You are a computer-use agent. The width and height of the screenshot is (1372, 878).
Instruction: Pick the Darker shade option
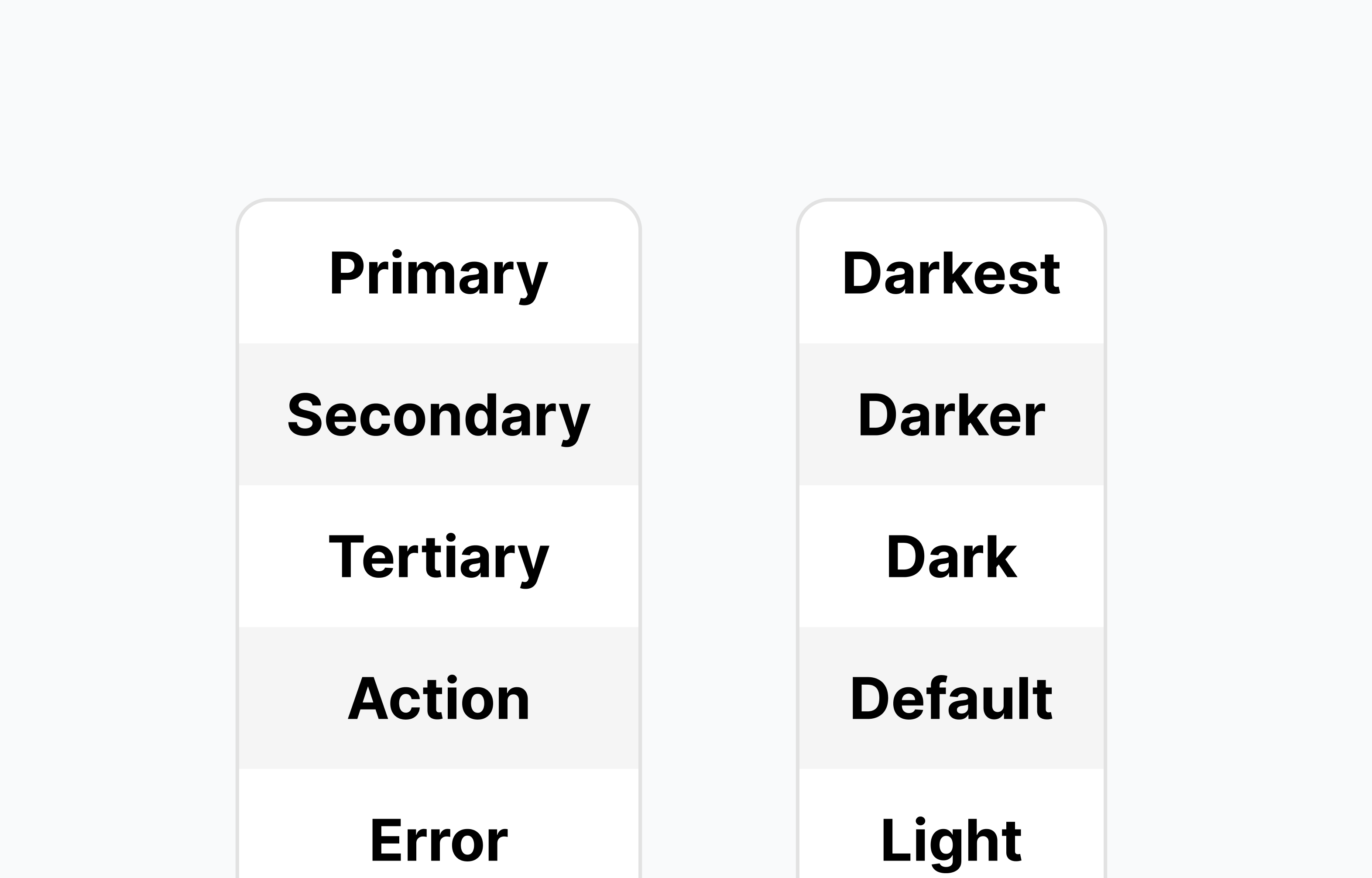pyautogui.click(x=951, y=415)
